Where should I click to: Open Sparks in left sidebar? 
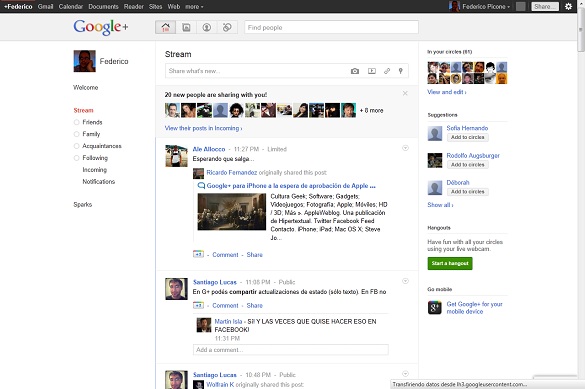[82, 204]
